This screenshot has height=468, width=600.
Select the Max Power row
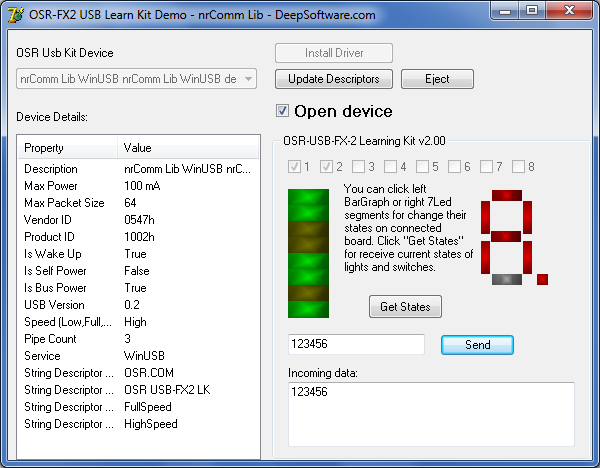138,186
